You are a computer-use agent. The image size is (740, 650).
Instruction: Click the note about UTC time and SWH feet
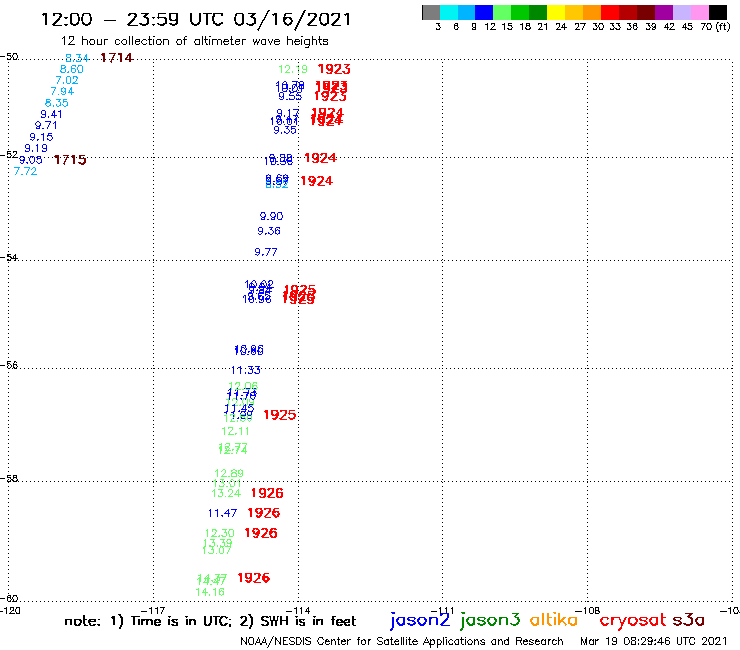210,621
